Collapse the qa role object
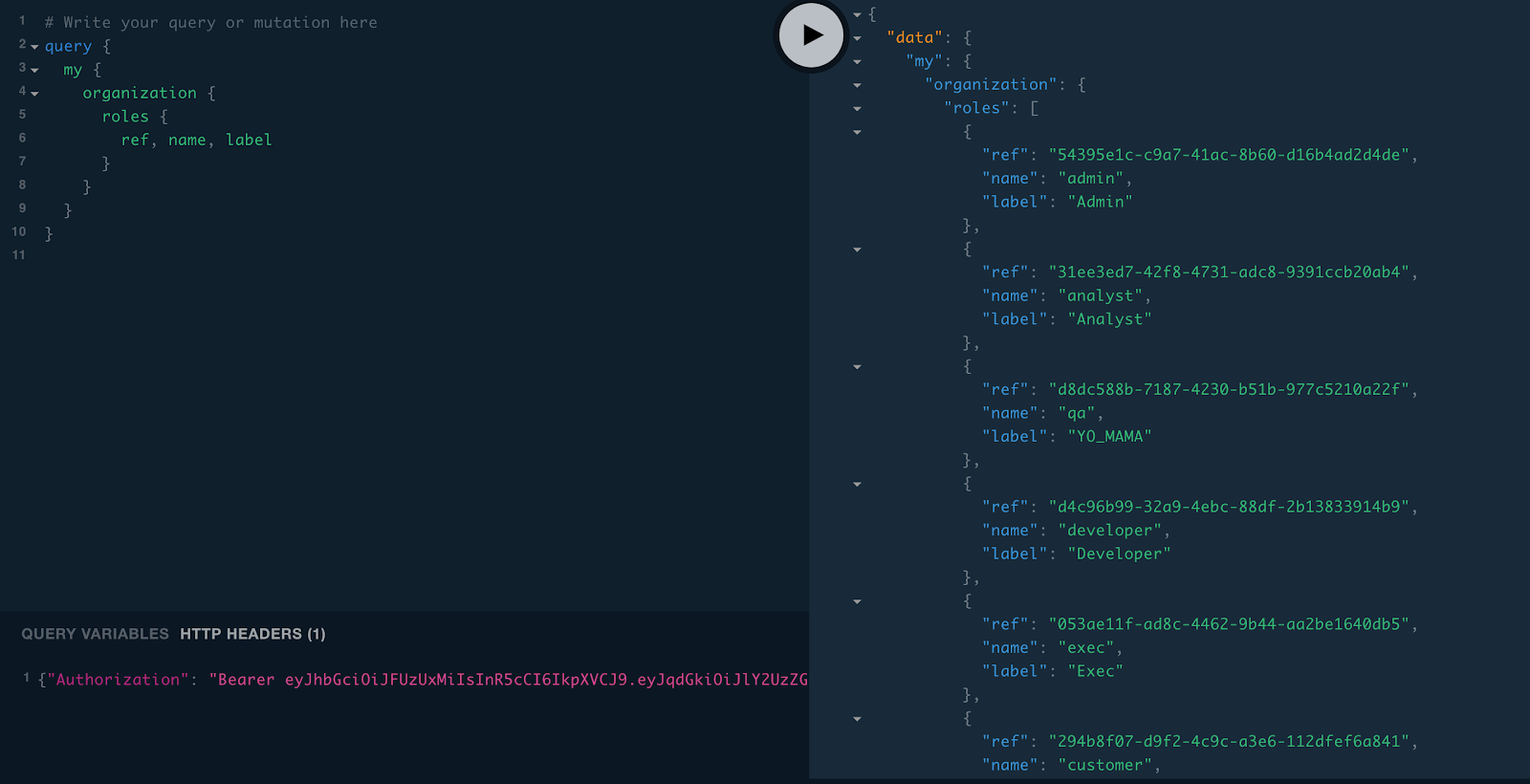 tap(857, 367)
